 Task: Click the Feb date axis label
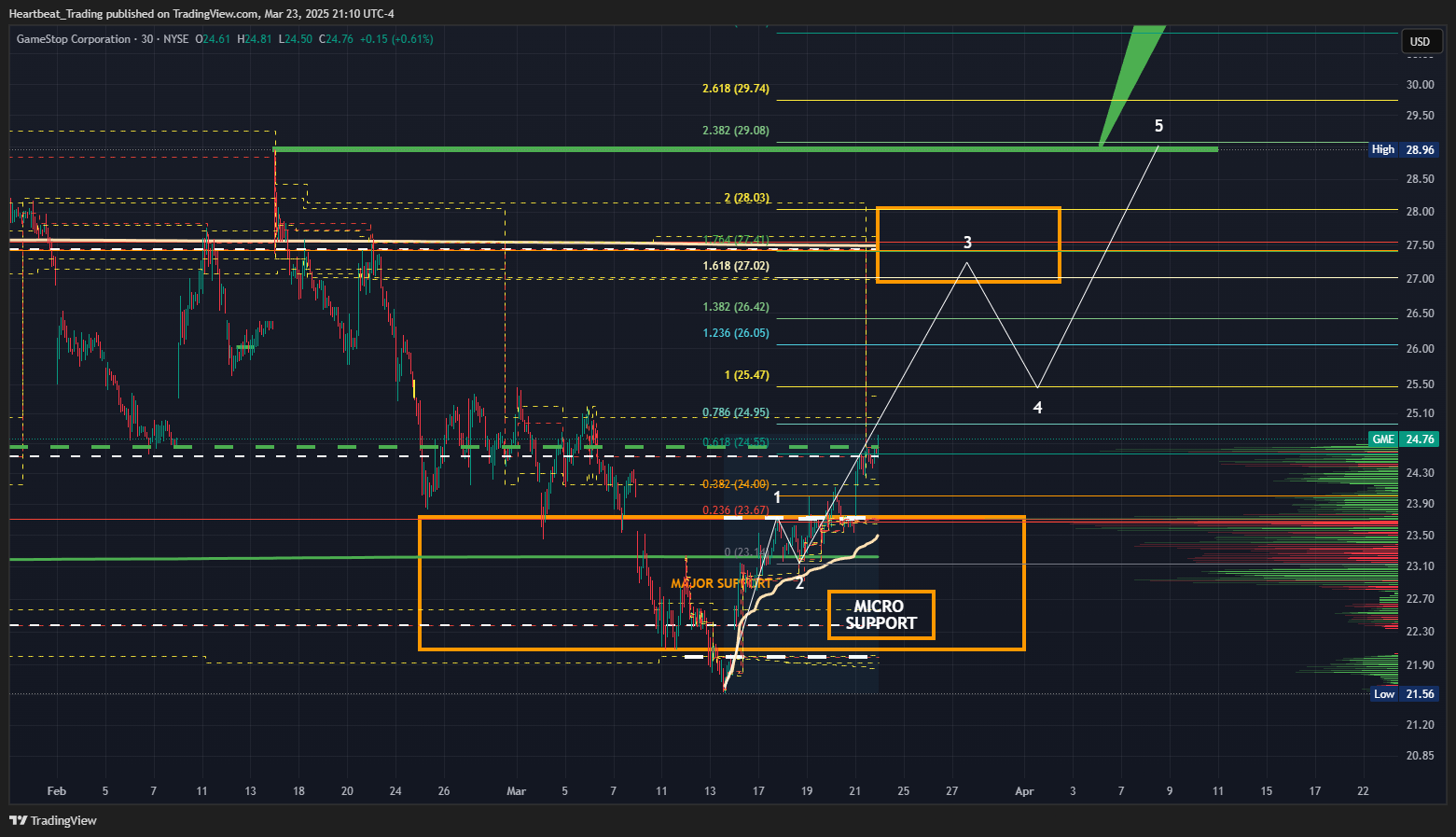pyautogui.click(x=57, y=791)
